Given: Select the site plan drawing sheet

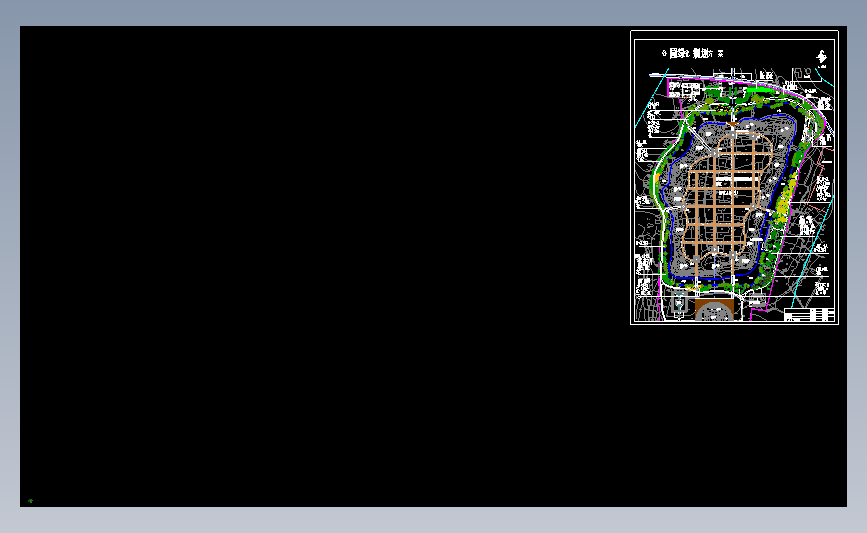Looking at the screenshot, I should (734, 177).
